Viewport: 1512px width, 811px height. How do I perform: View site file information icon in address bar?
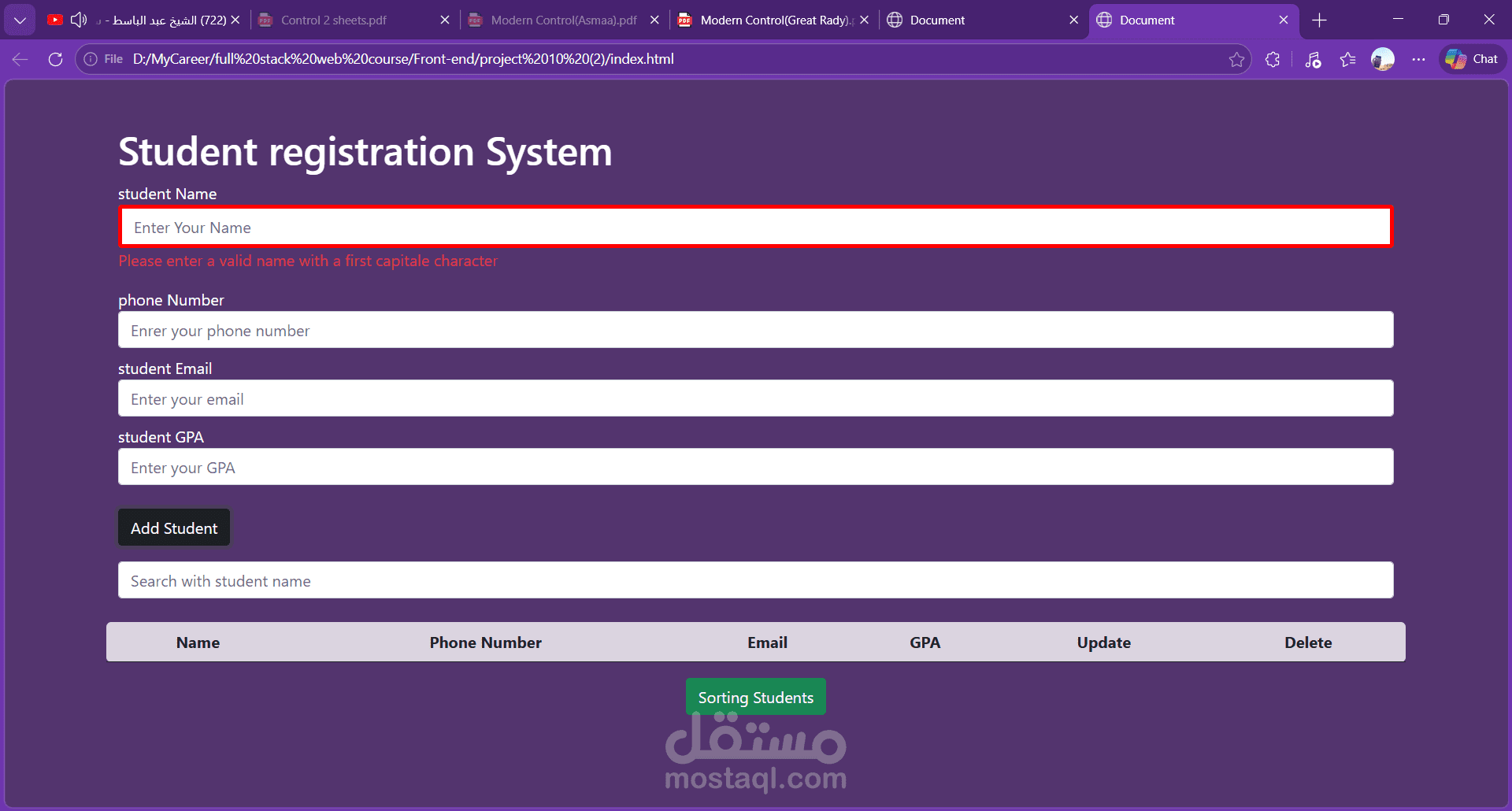(89, 59)
